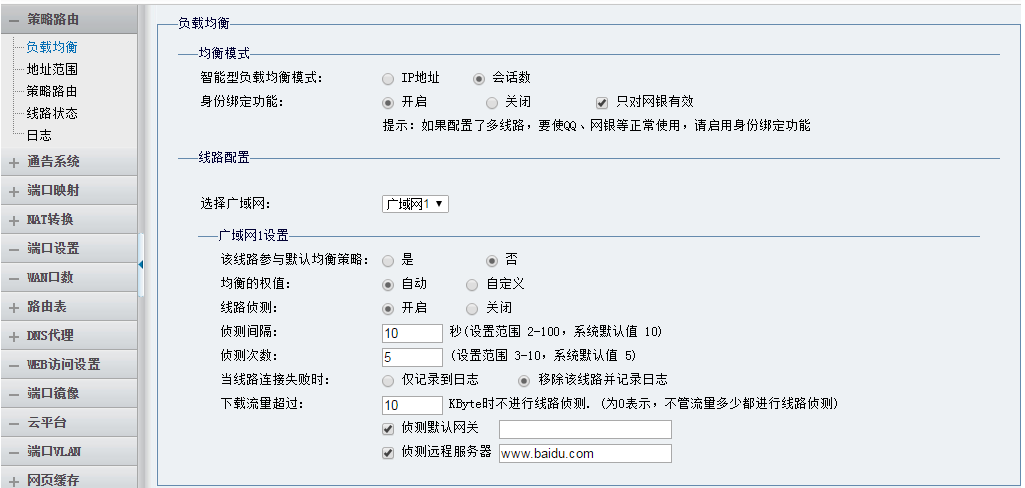Expand the 网页缓存 sidebar section
This screenshot has width=1025, height=488.
69,480
